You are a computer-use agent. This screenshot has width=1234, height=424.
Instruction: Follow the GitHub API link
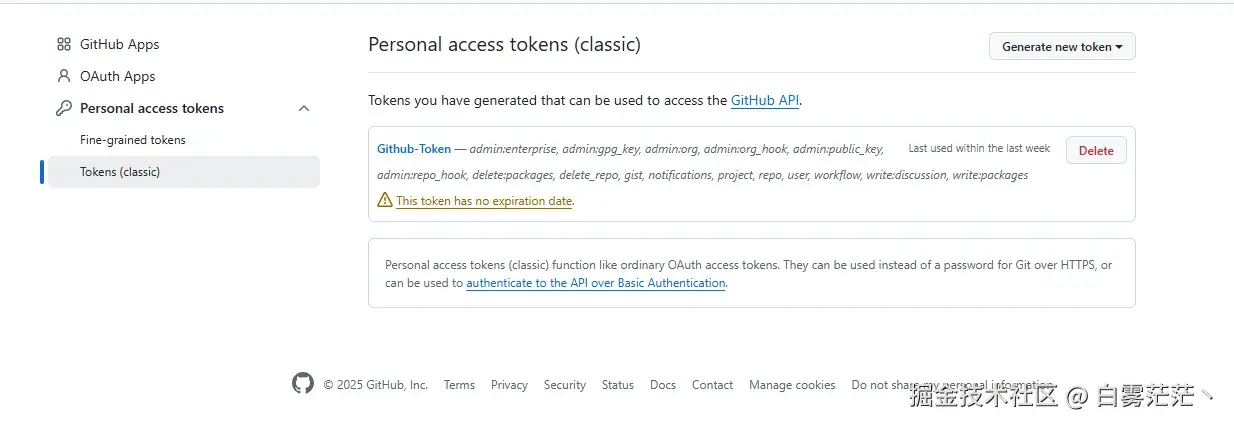click(x=765, y=100)
